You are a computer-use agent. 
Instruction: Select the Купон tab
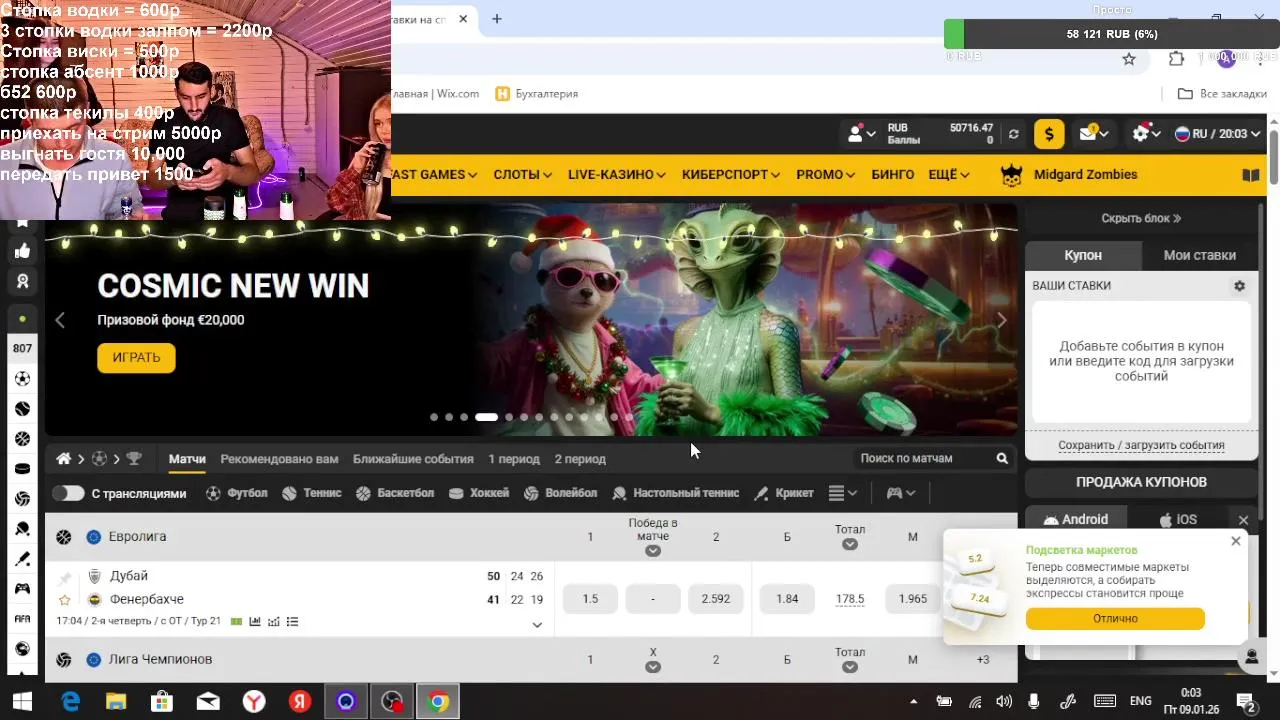click(1083, 255)
